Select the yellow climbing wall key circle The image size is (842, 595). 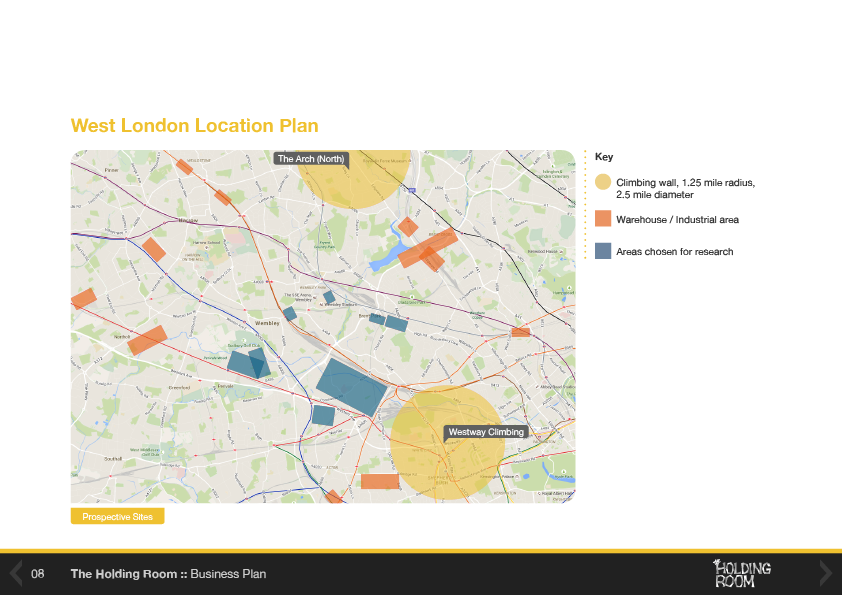click(x=602, y=182)
